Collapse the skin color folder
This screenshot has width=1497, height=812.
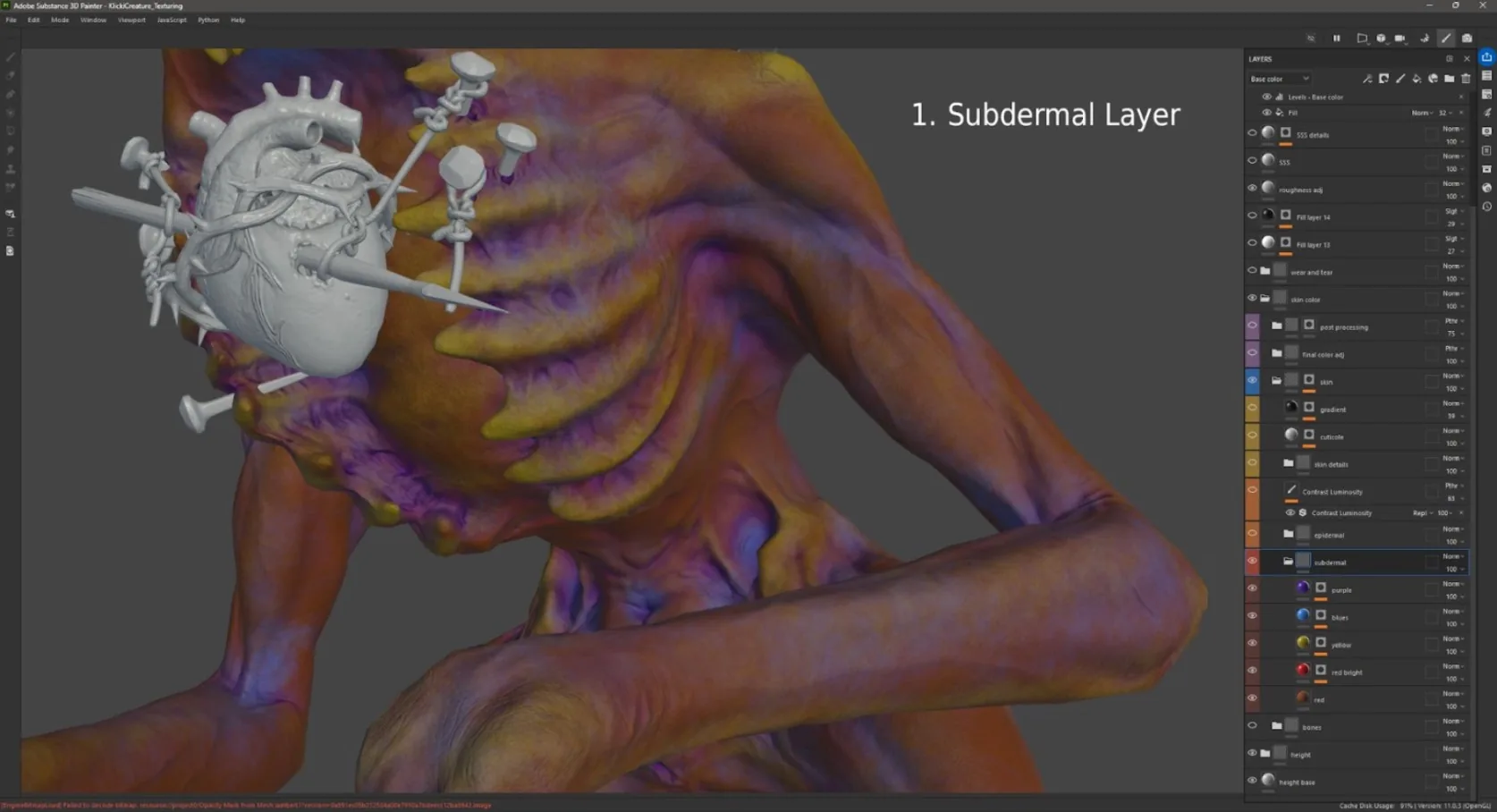1264,299
